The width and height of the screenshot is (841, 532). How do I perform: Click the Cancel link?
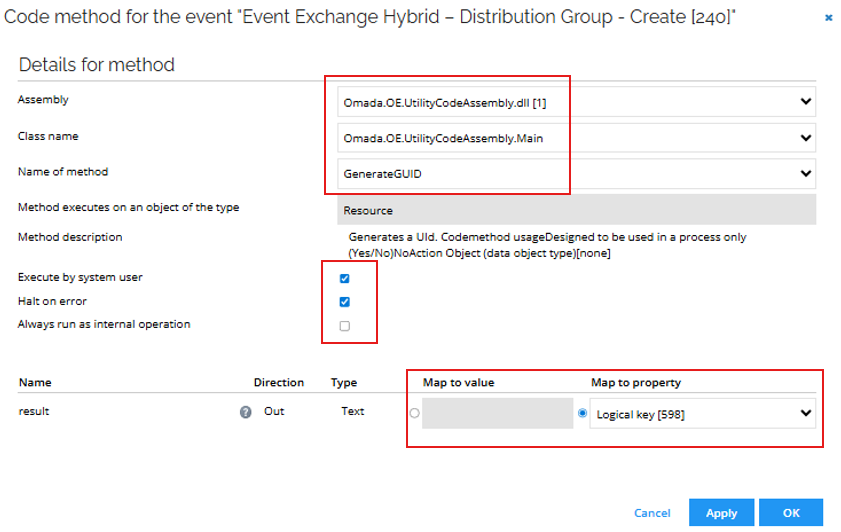[652, 513]
